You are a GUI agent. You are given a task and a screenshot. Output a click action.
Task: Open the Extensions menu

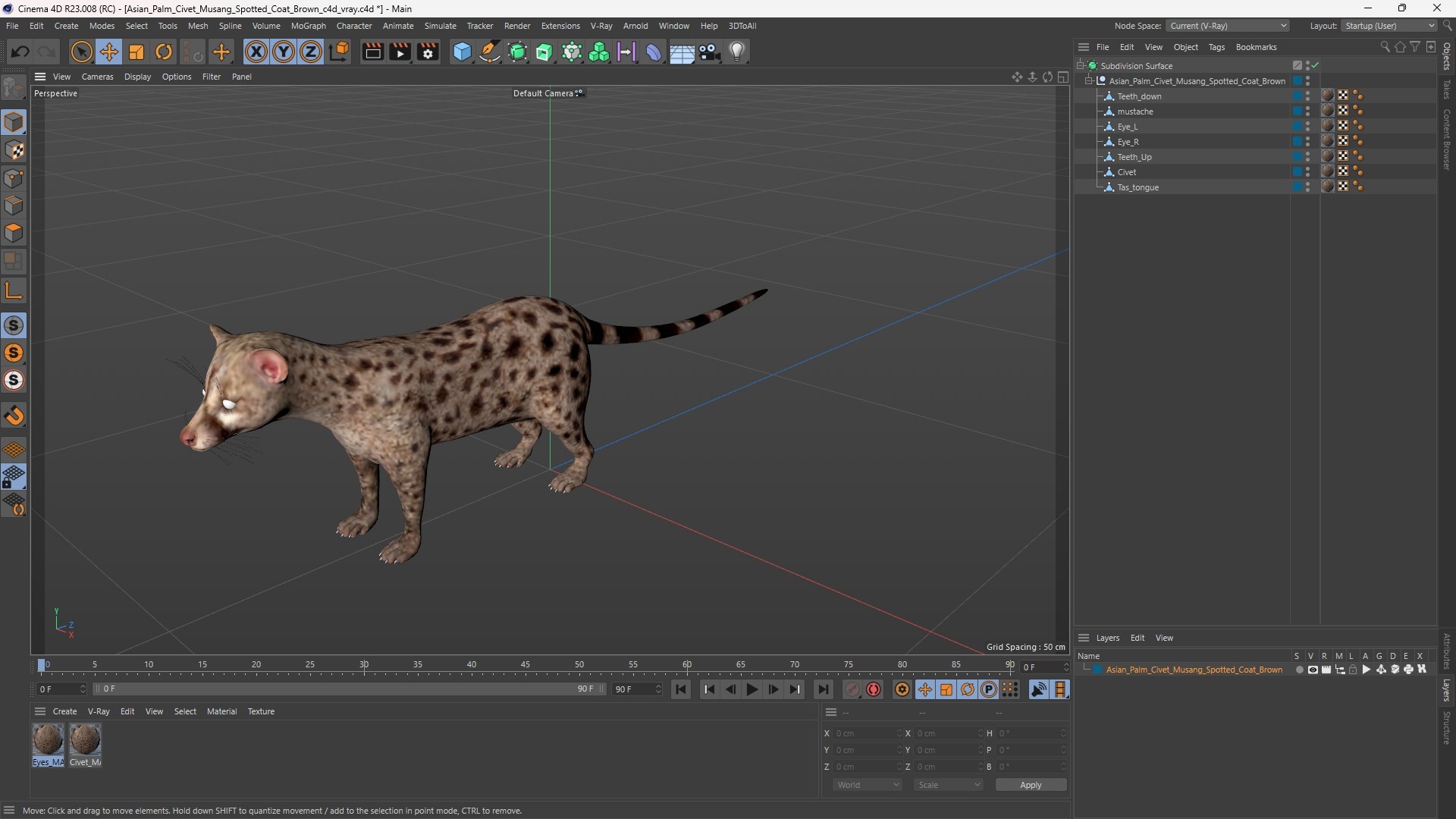(x=560, y=26)
